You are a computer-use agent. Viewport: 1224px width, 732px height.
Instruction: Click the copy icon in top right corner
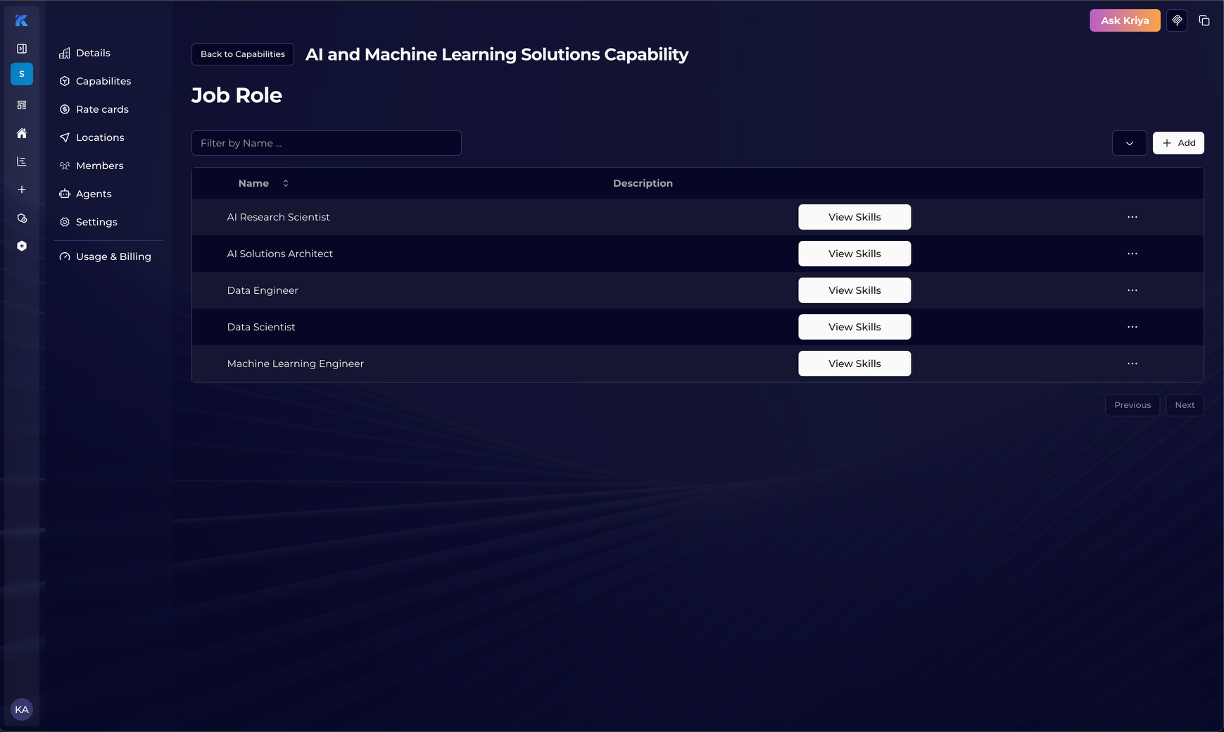tap(1204, 20)
